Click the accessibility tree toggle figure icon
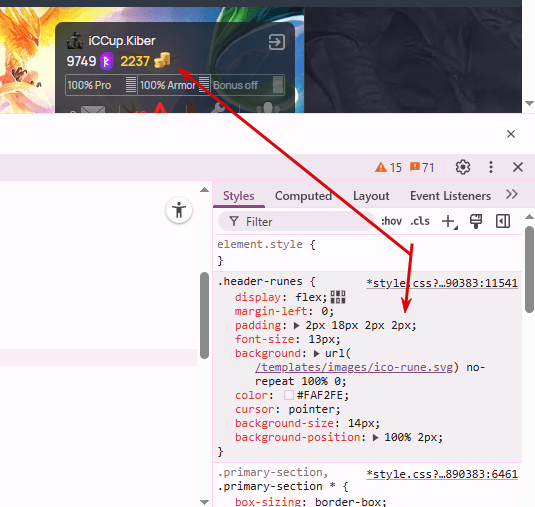Viewport: 535px width, 507px height. coord(179,210)
